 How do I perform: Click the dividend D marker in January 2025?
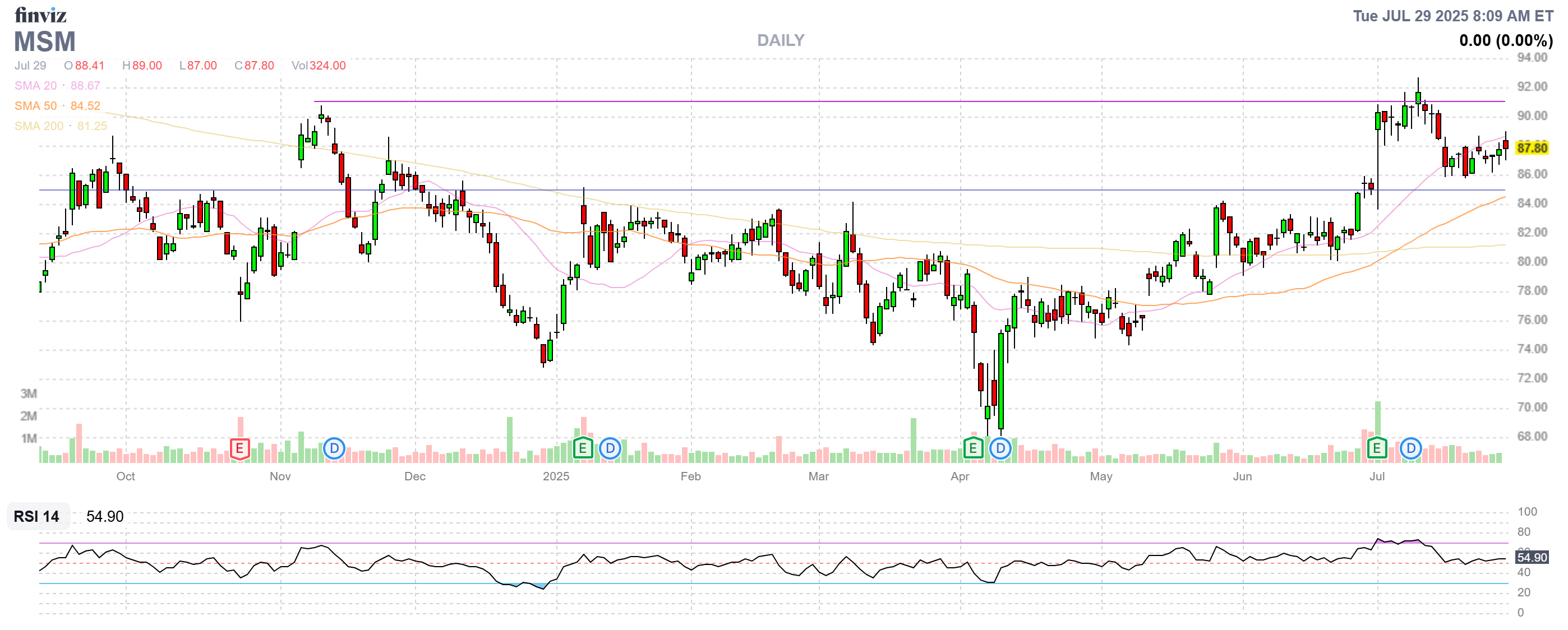pos(609,449)
